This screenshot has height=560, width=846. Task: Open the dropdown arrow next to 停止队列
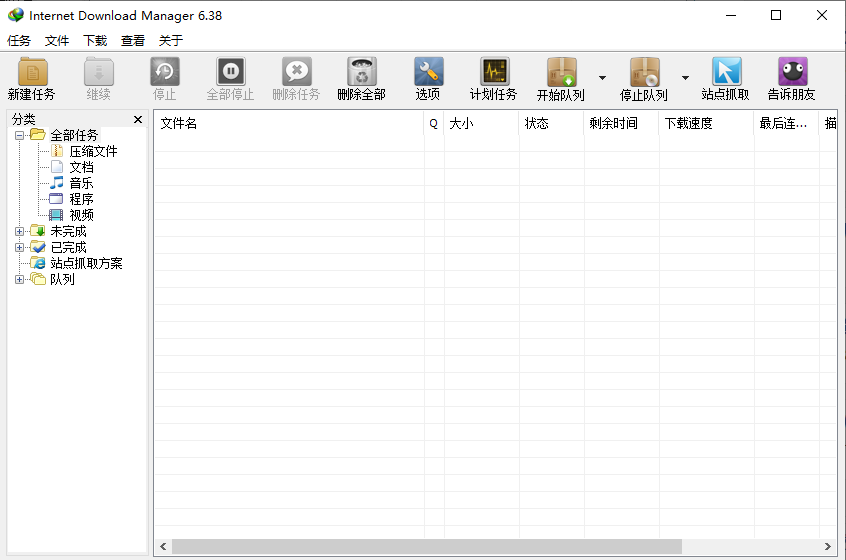point(685,78)
